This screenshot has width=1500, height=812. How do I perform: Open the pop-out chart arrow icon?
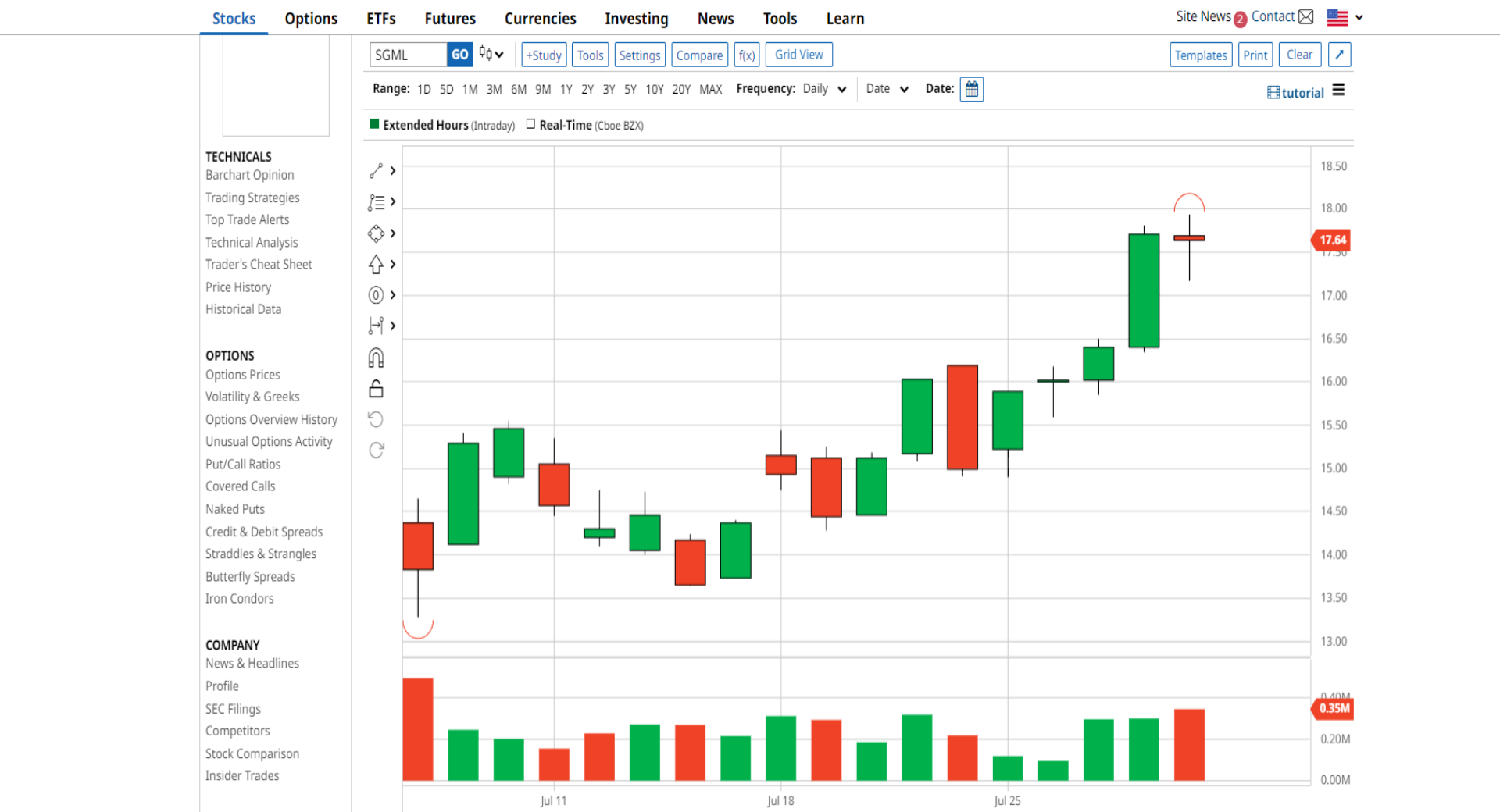pyautogui.click(x=1339, y=55)
